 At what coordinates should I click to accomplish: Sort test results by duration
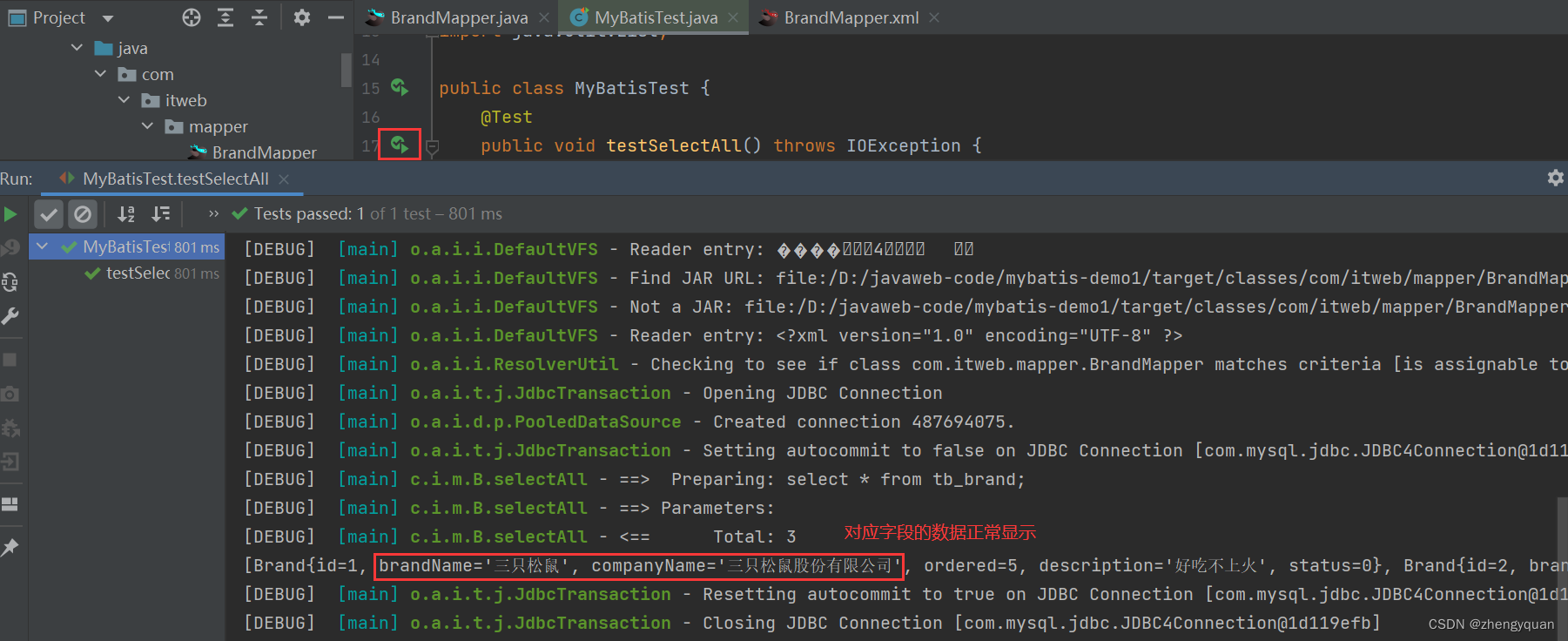161,213
